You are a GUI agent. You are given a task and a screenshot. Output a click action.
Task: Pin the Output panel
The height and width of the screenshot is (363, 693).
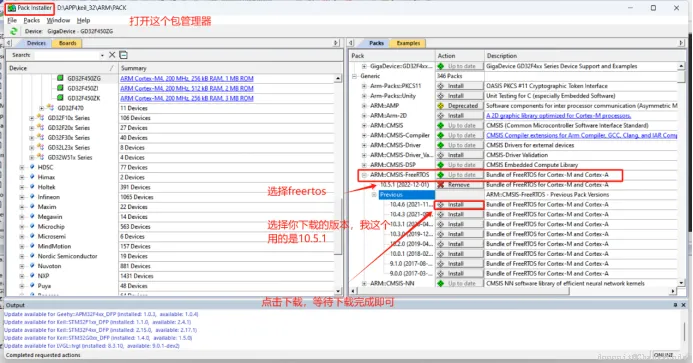(675, 305)
